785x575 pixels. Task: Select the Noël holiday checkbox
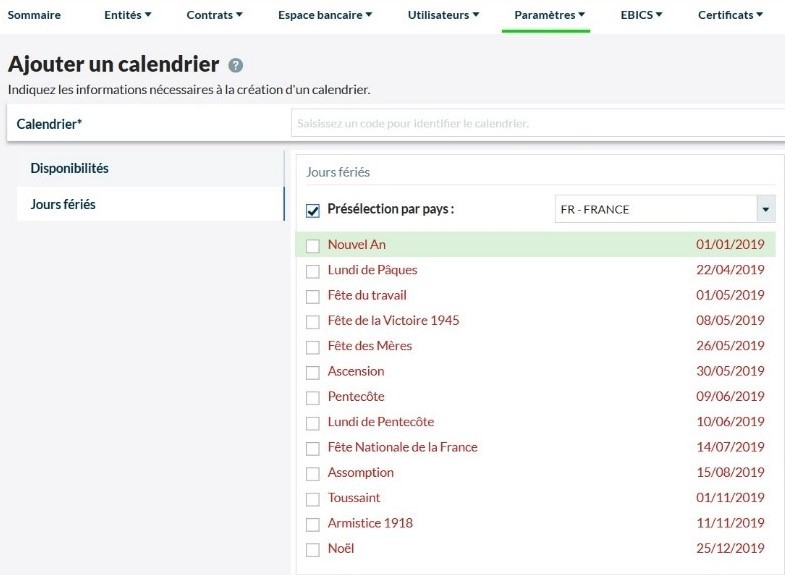click(313, 549)
